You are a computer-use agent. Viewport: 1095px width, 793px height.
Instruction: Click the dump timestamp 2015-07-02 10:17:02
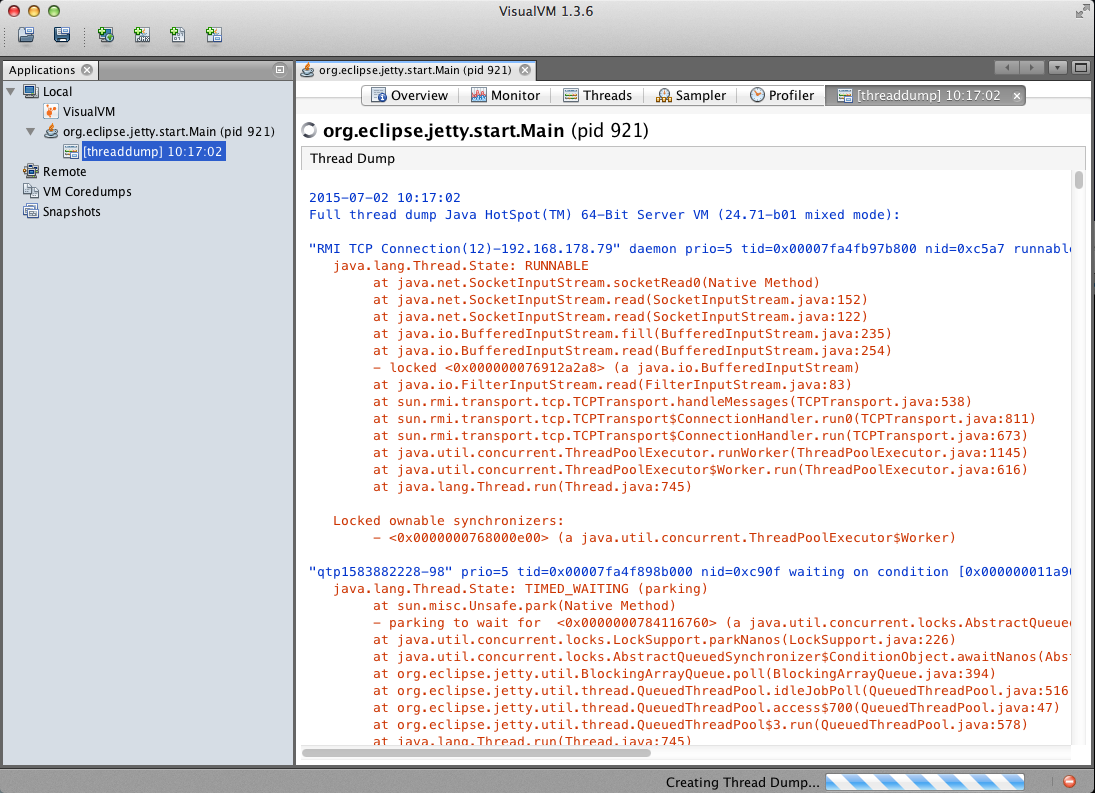click(x=385, y=198)
